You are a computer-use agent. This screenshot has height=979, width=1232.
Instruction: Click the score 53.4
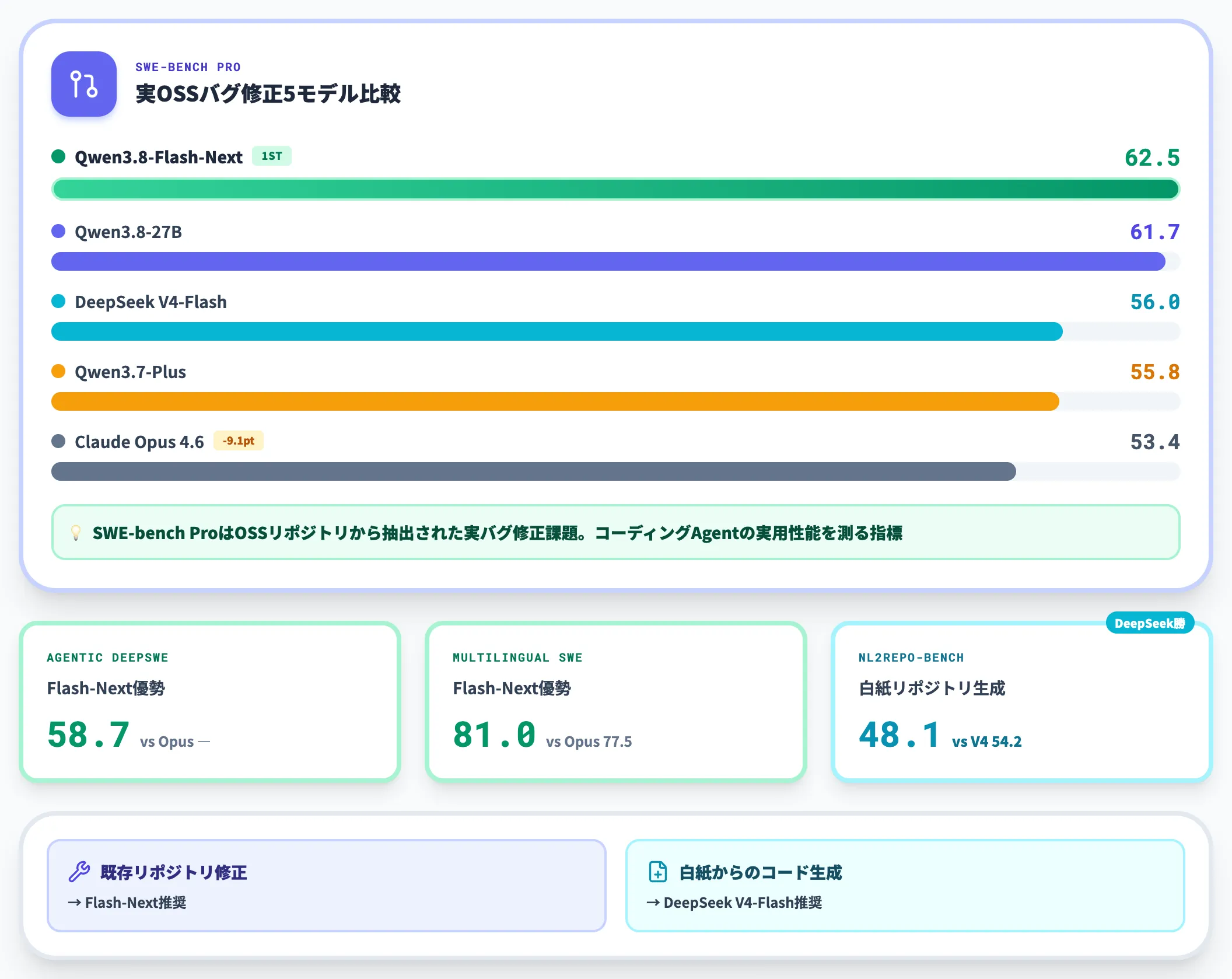click(1155, 442)
